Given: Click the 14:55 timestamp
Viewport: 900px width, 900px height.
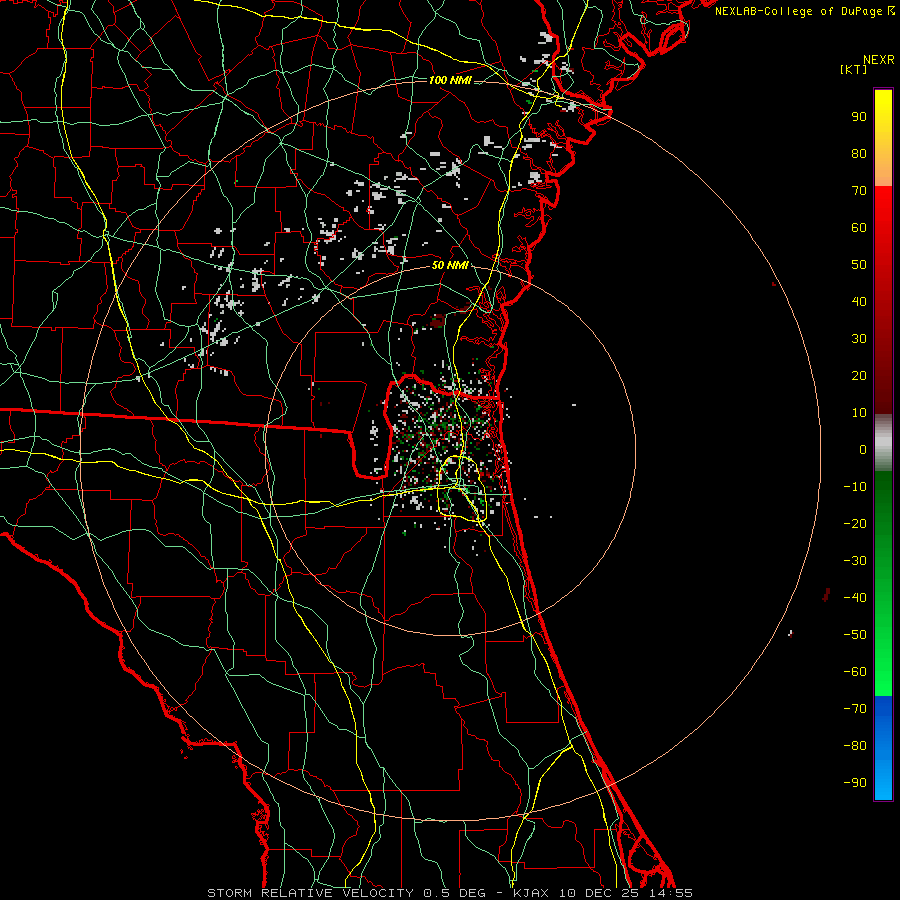Looking at the screenshot, I should point(671,893).
